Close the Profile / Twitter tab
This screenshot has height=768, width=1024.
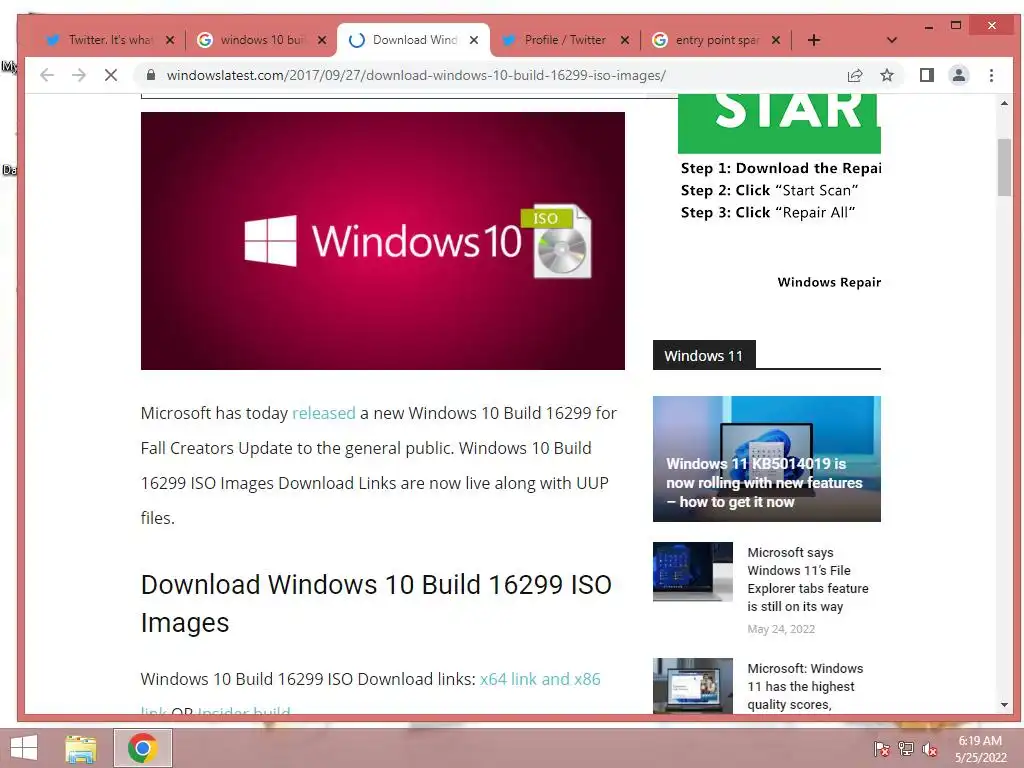[x=625, y=40]
